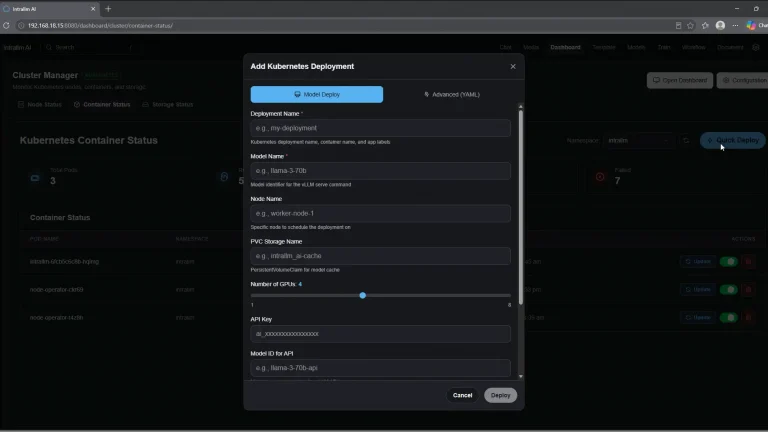This screenshot has width=768, height=432.
Task: Delete node-operator-ckr69 with the trash icon
Action: pos(748,289)
